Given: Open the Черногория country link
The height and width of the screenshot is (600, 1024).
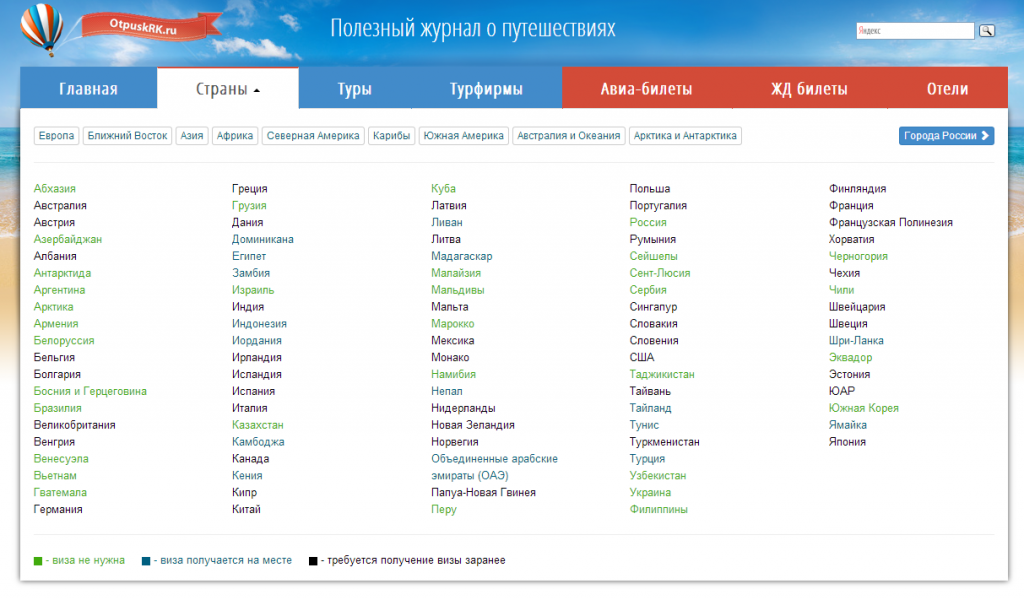Looking at the screenshot, I should [858, 257].
